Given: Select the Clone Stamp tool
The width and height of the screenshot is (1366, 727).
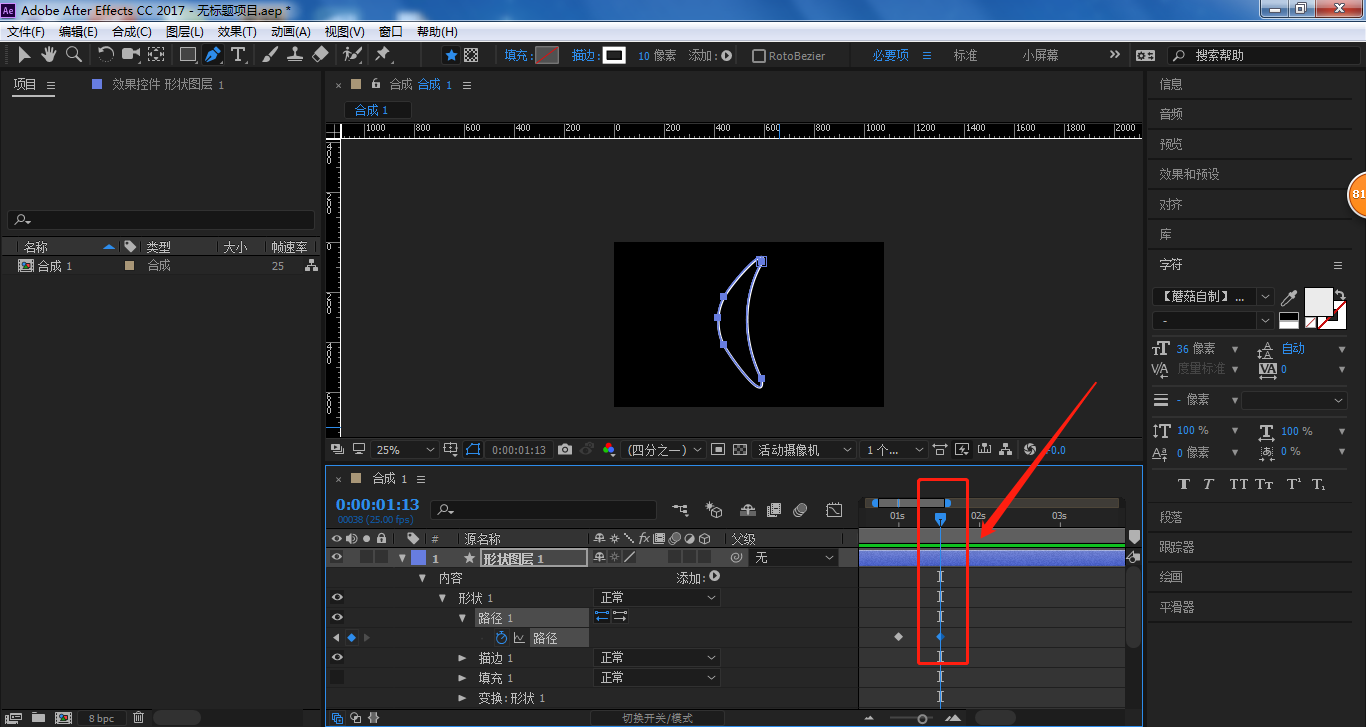Looking at the screenshot, I should (295, 55).
